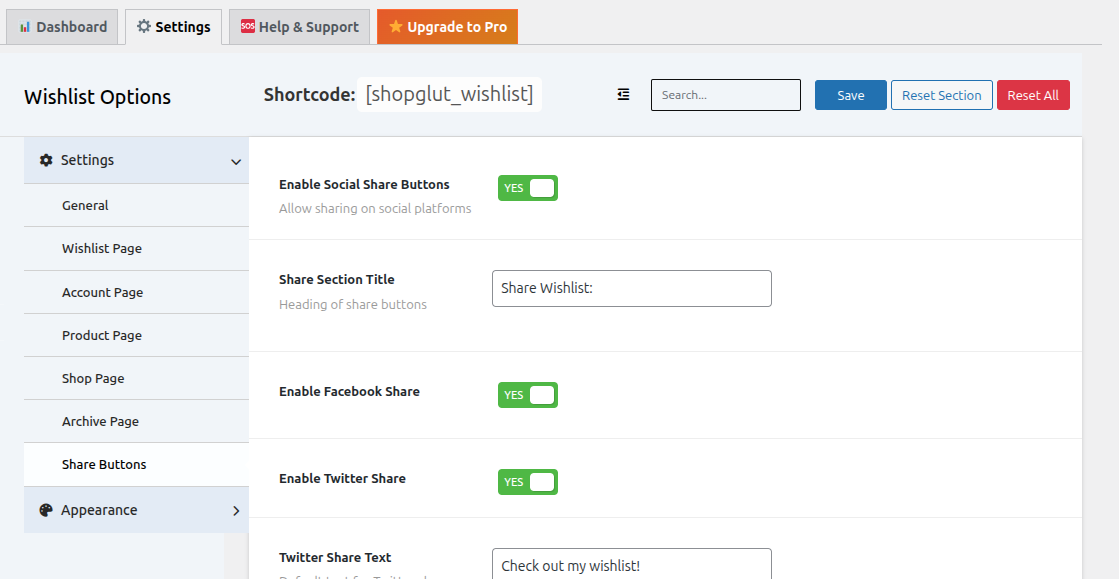Click the Heading of share buttons description
This screenshot has width=1119, height=579.
tap(353, 304)
